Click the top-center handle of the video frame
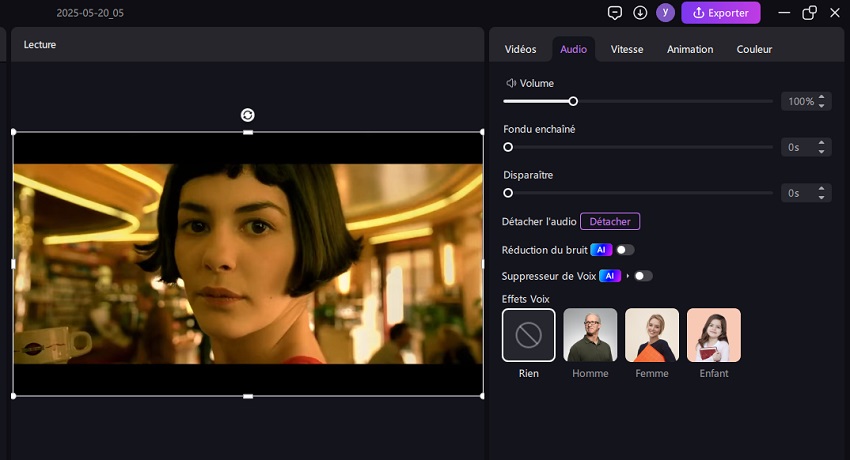This screenshot has height=460, width=850. (x=248, y=132)
